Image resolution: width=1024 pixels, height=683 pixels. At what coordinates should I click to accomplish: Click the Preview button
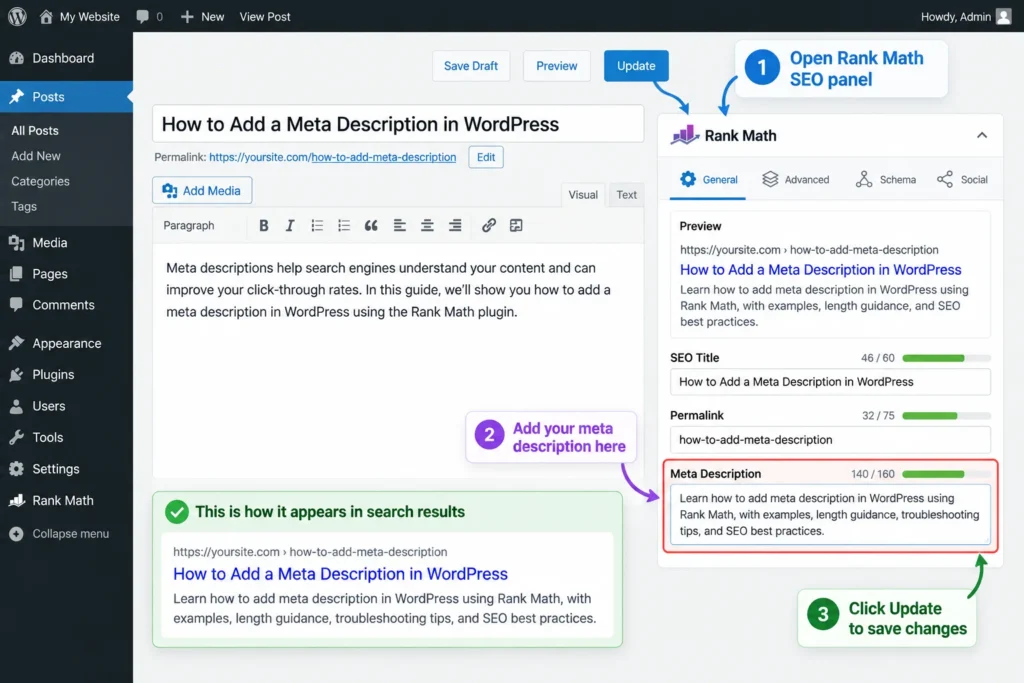[x=556, y=66]
